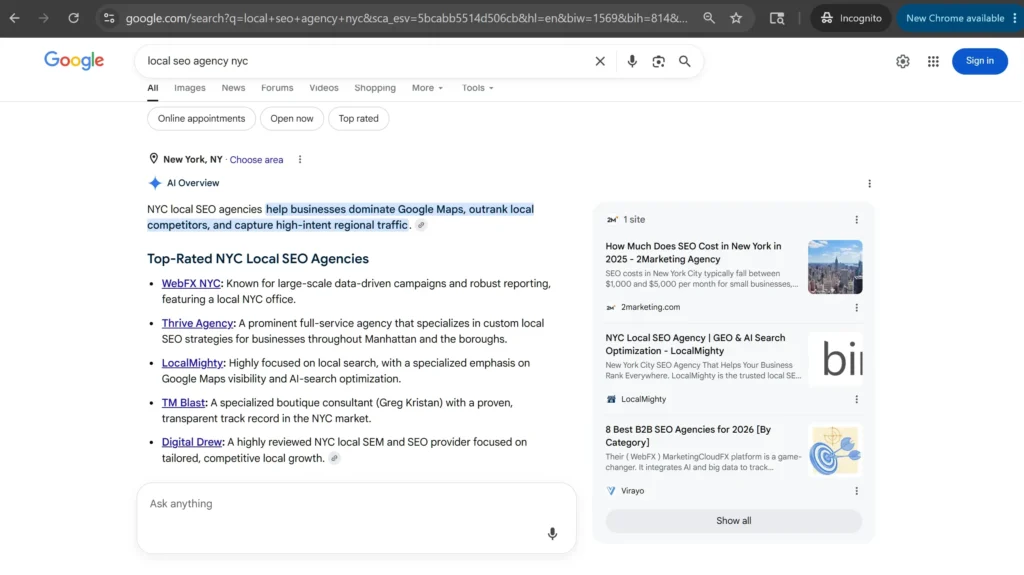Toggle the Open now filter chip
This screenshot has width=1024, height=575.
(292, 118)
